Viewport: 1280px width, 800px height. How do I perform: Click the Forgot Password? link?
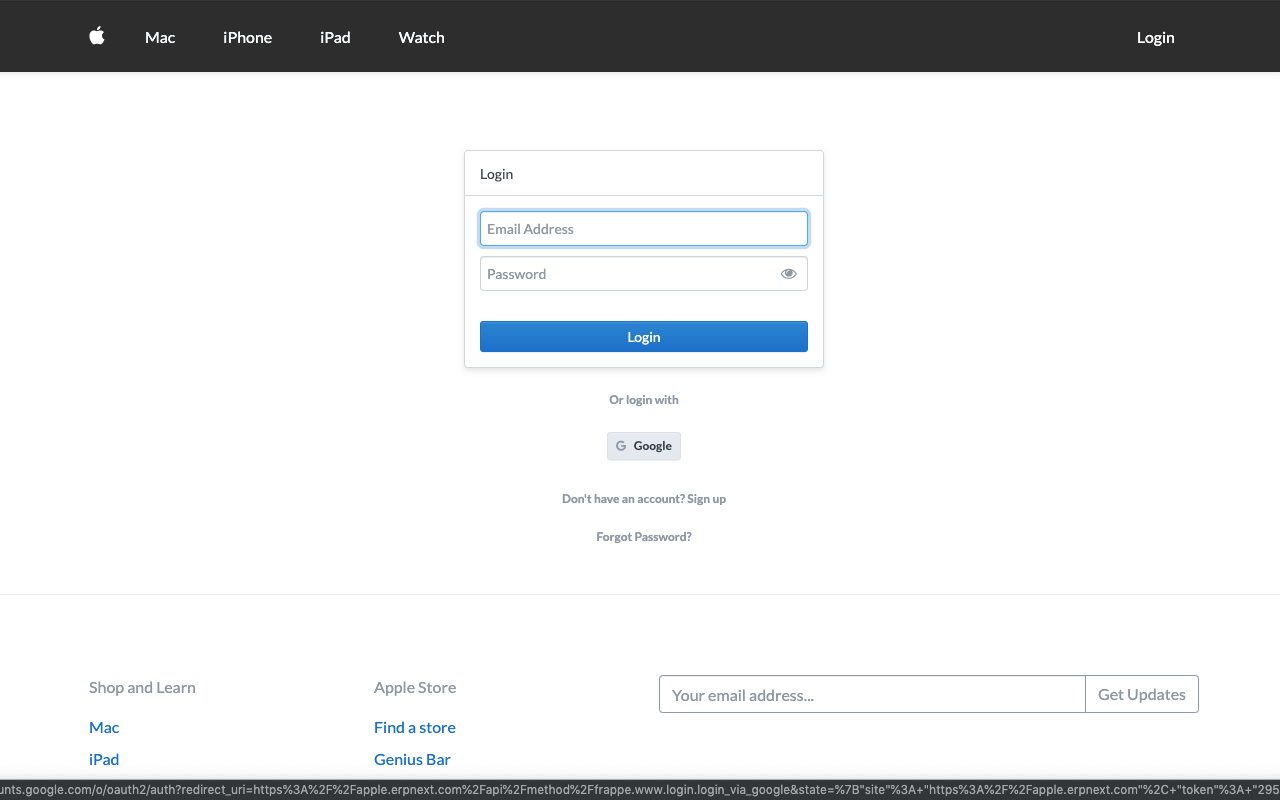tap(643, 537)
